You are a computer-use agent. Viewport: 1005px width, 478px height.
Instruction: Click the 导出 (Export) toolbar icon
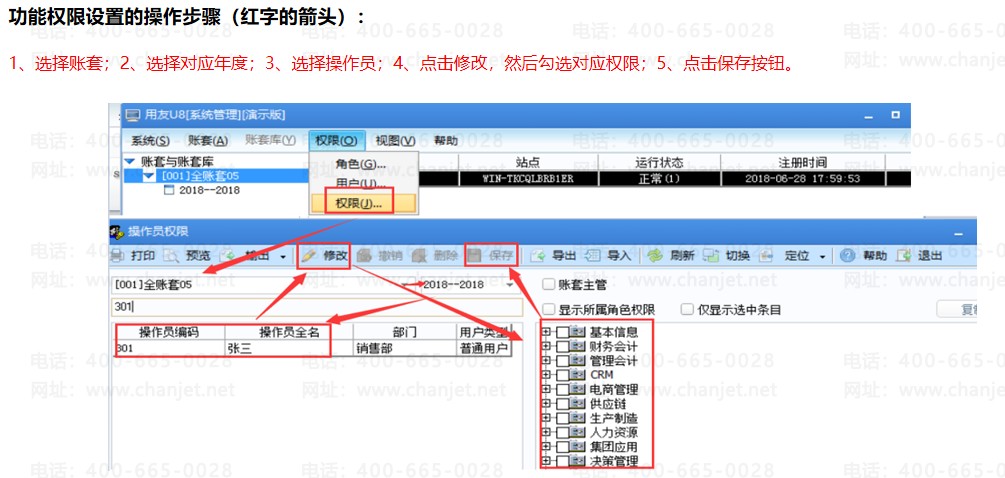point(539,256)
